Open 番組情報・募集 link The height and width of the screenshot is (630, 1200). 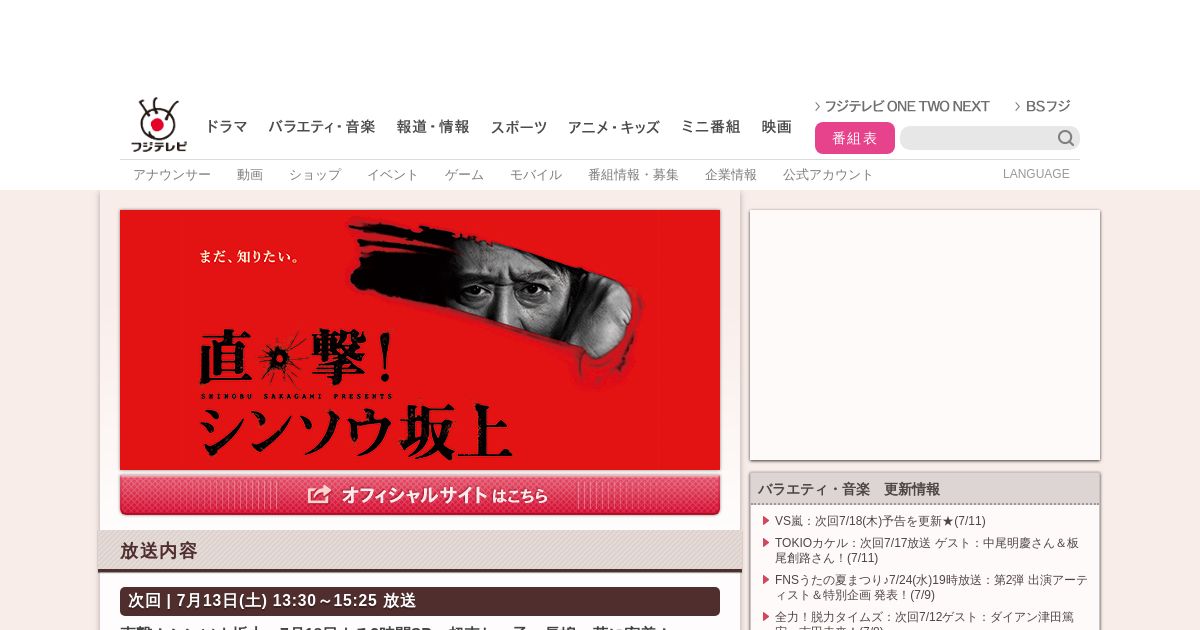633,175
